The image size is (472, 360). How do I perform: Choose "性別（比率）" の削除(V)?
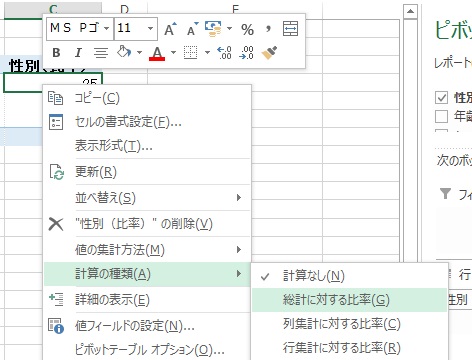pos(147,224)
